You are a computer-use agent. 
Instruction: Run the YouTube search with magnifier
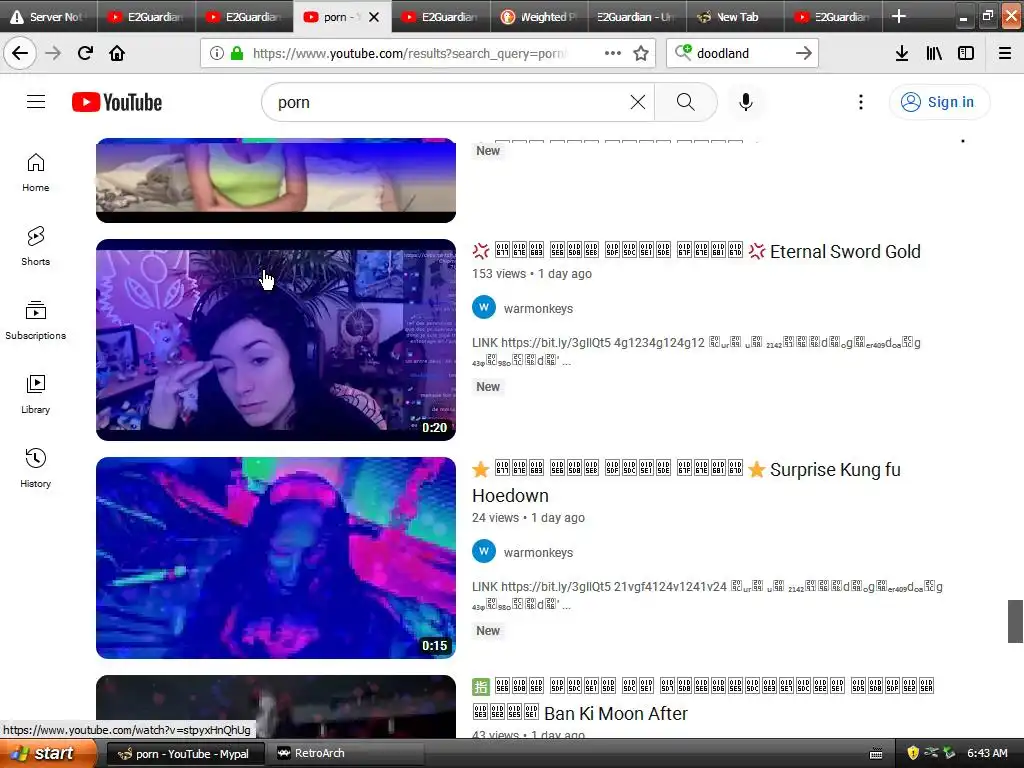686,102
